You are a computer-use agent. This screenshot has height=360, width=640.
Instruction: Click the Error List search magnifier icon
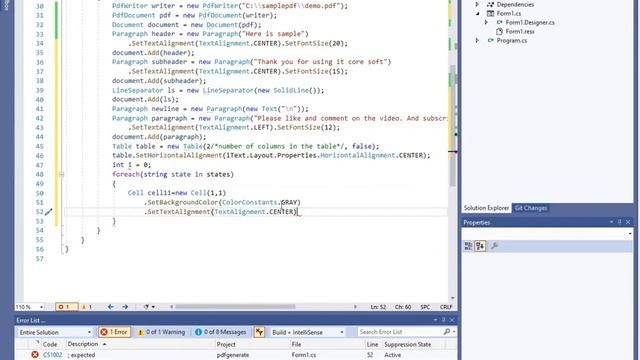(x=447, y=332)
